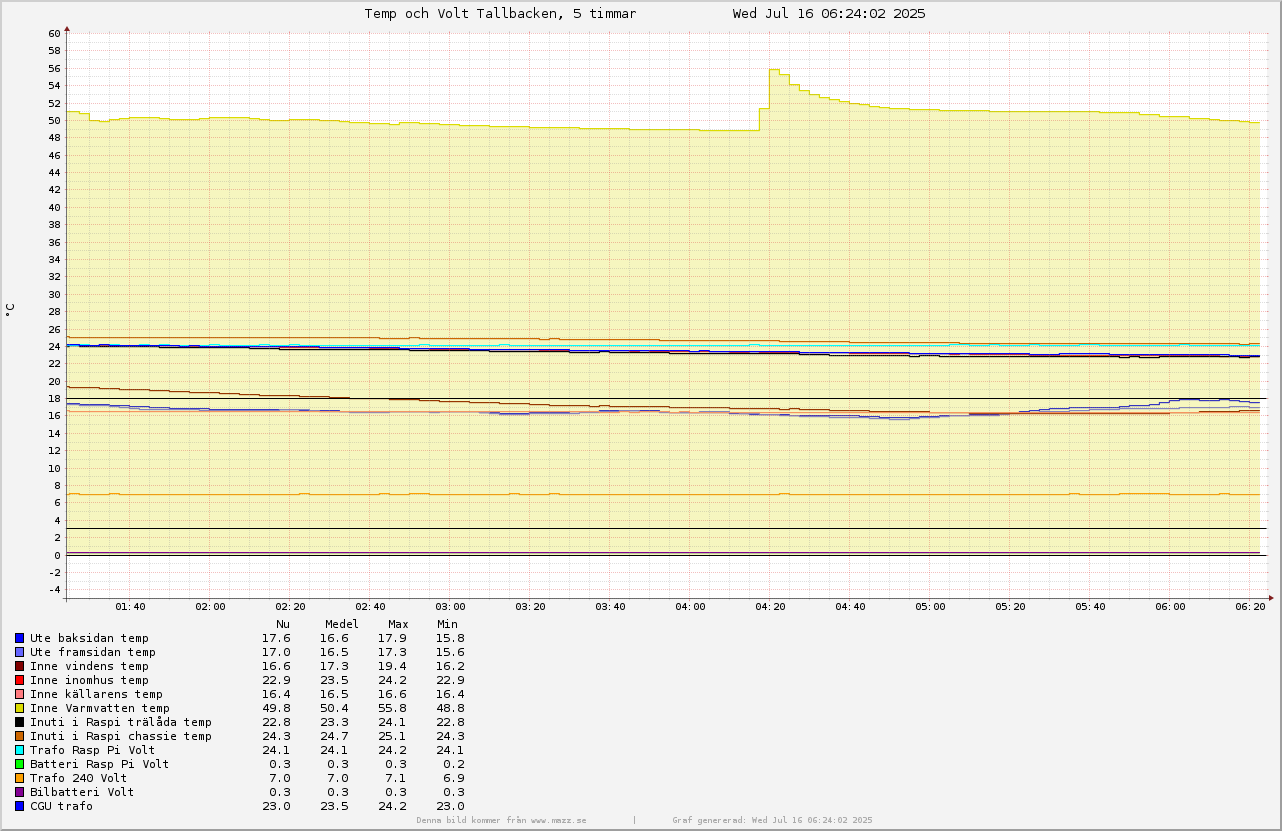Viewport: 1282px width, 831px height.
Task: Select the Inne inomhus temp red swatch
Action: [19, 680]
